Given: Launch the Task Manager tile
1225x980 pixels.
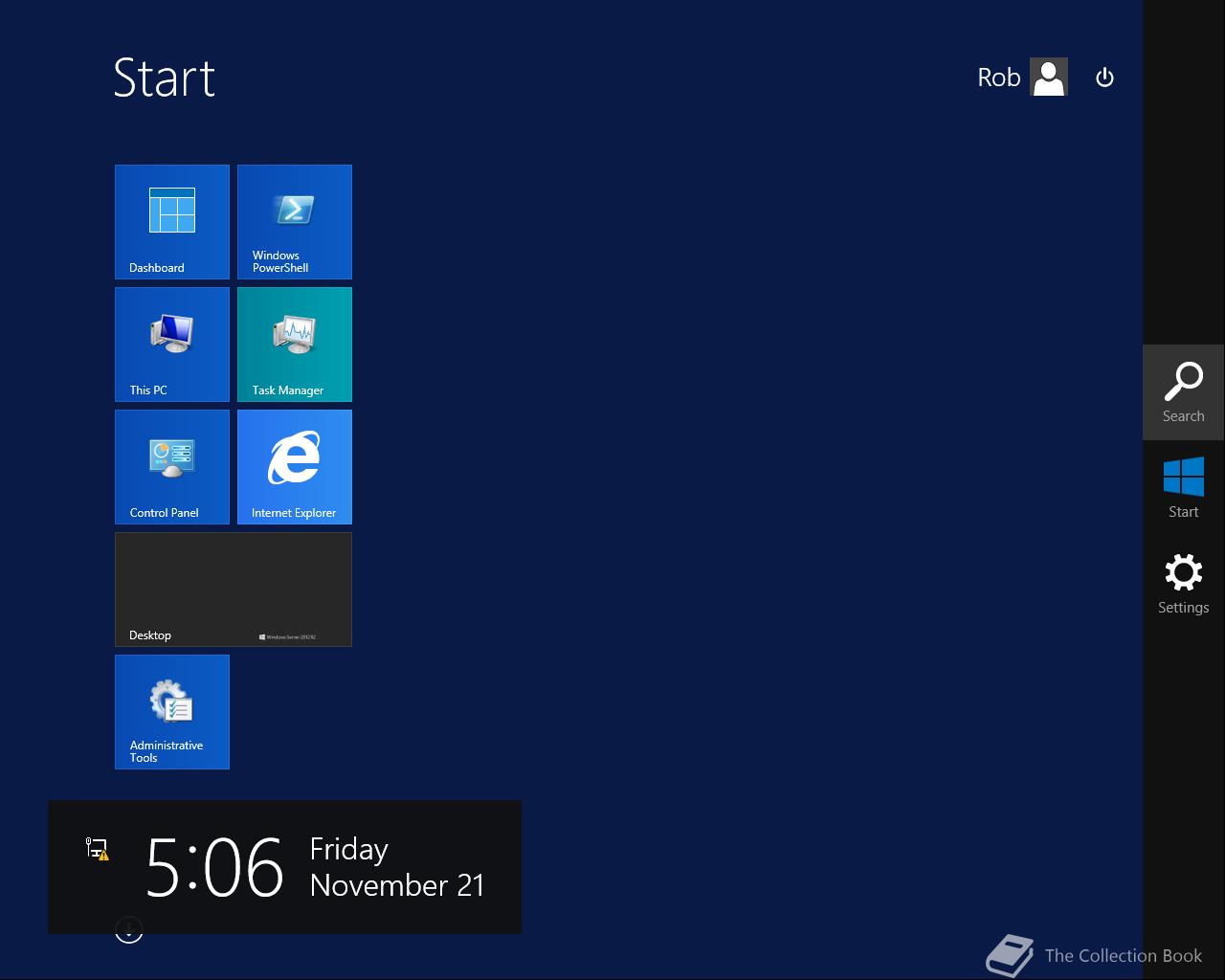Looking at the screenshot, I should click(x=295, y=345).
